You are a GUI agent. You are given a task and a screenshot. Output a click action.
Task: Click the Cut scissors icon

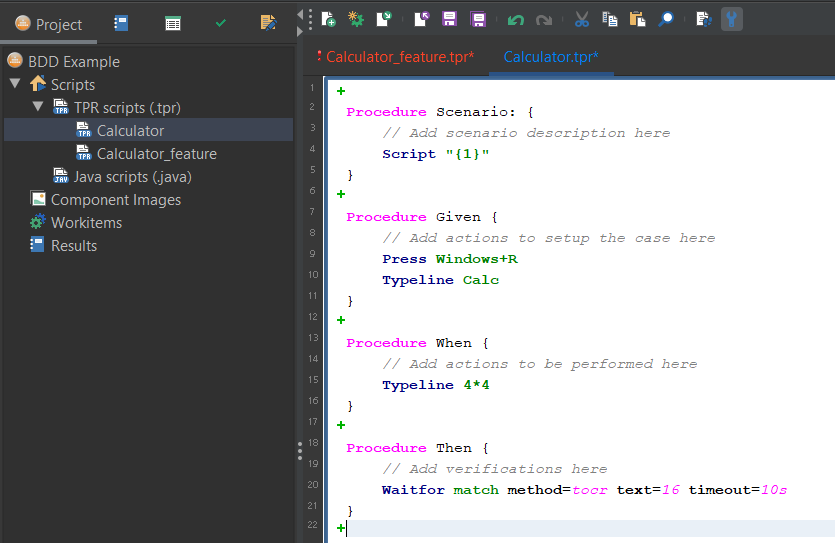point(581,19)
